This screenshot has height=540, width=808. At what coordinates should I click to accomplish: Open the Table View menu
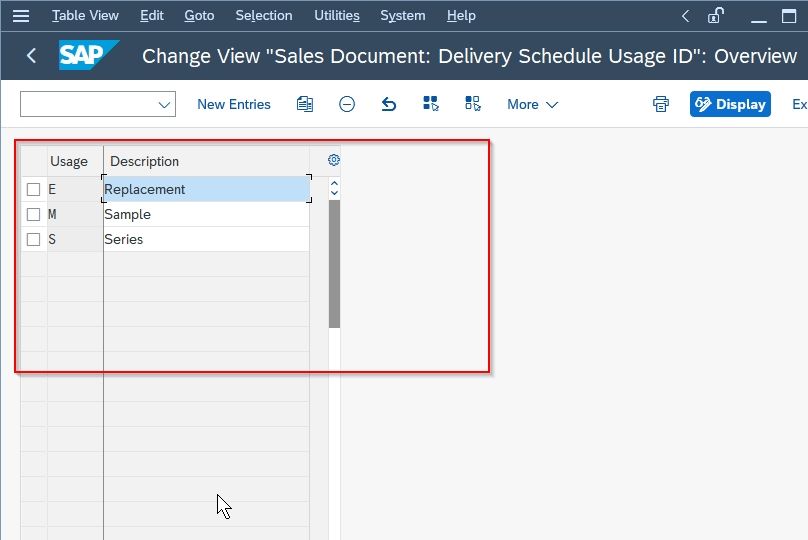(85, 16)
